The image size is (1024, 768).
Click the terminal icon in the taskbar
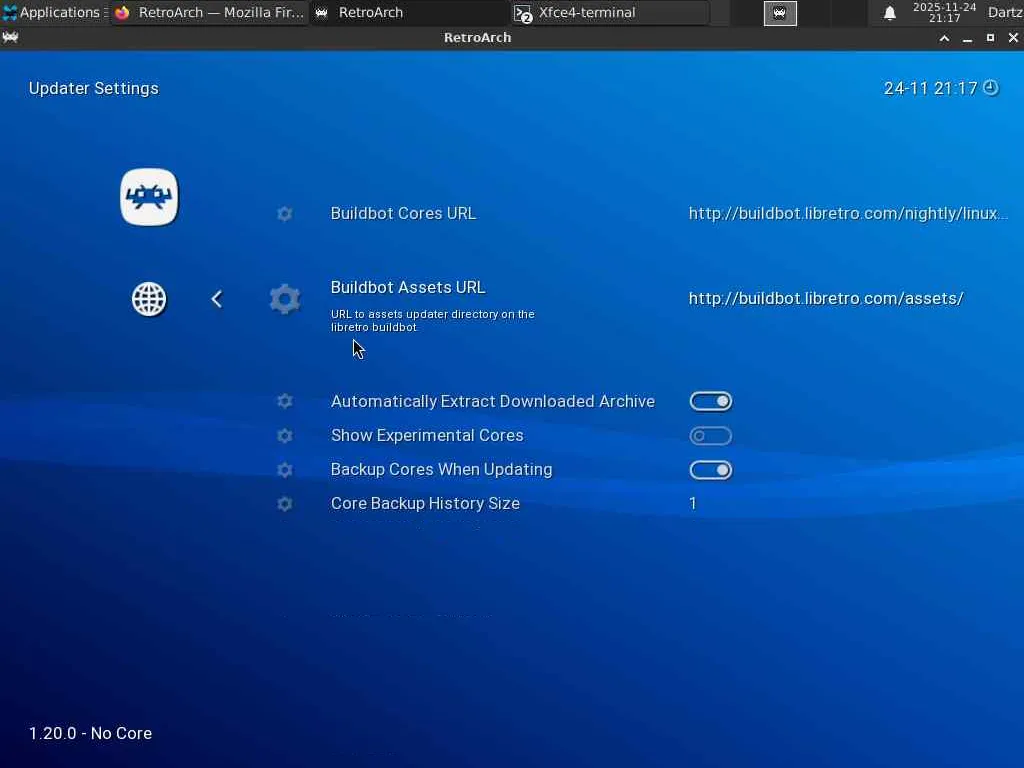(523, 13)
